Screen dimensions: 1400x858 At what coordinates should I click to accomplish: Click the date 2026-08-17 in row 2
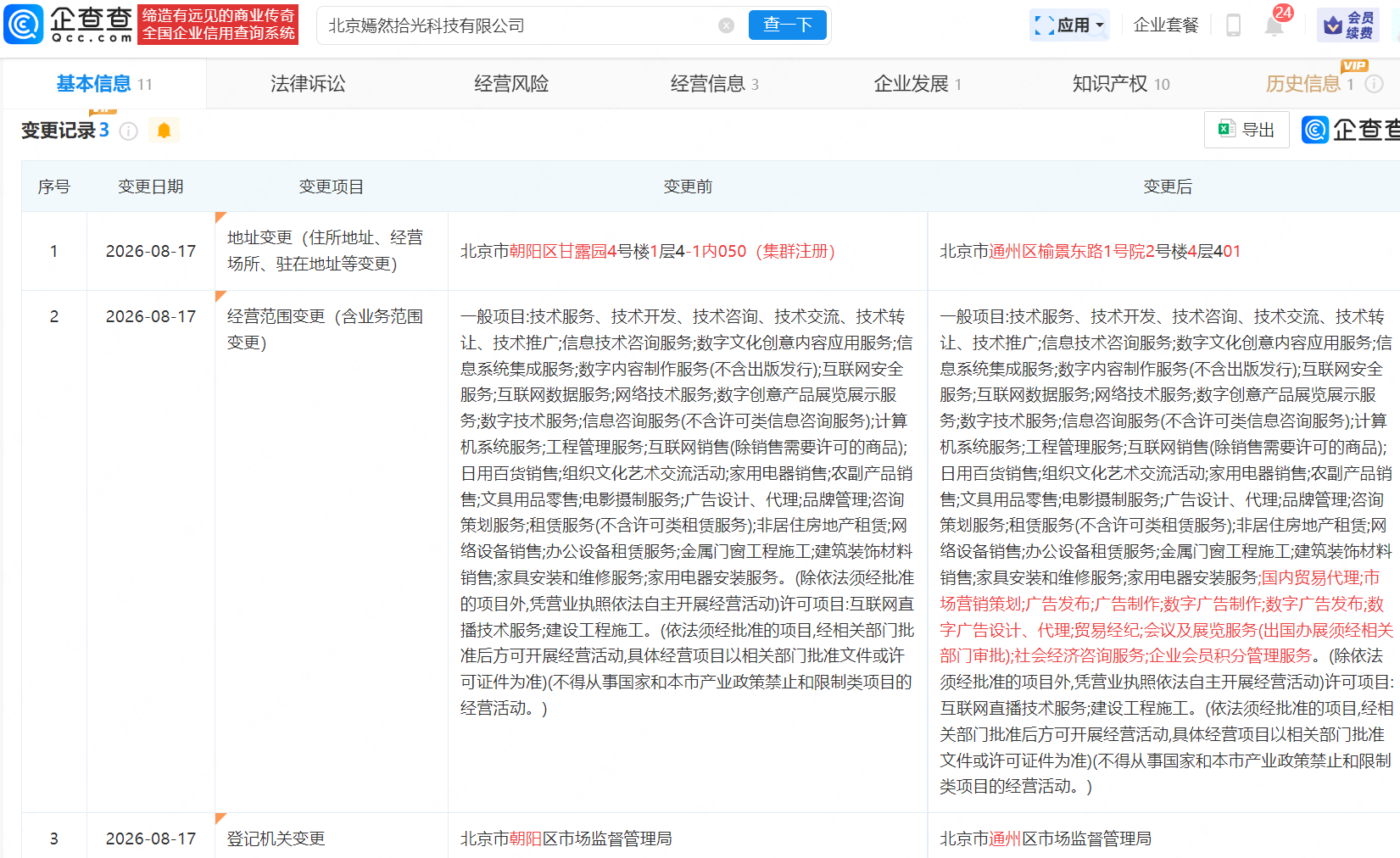151,316
